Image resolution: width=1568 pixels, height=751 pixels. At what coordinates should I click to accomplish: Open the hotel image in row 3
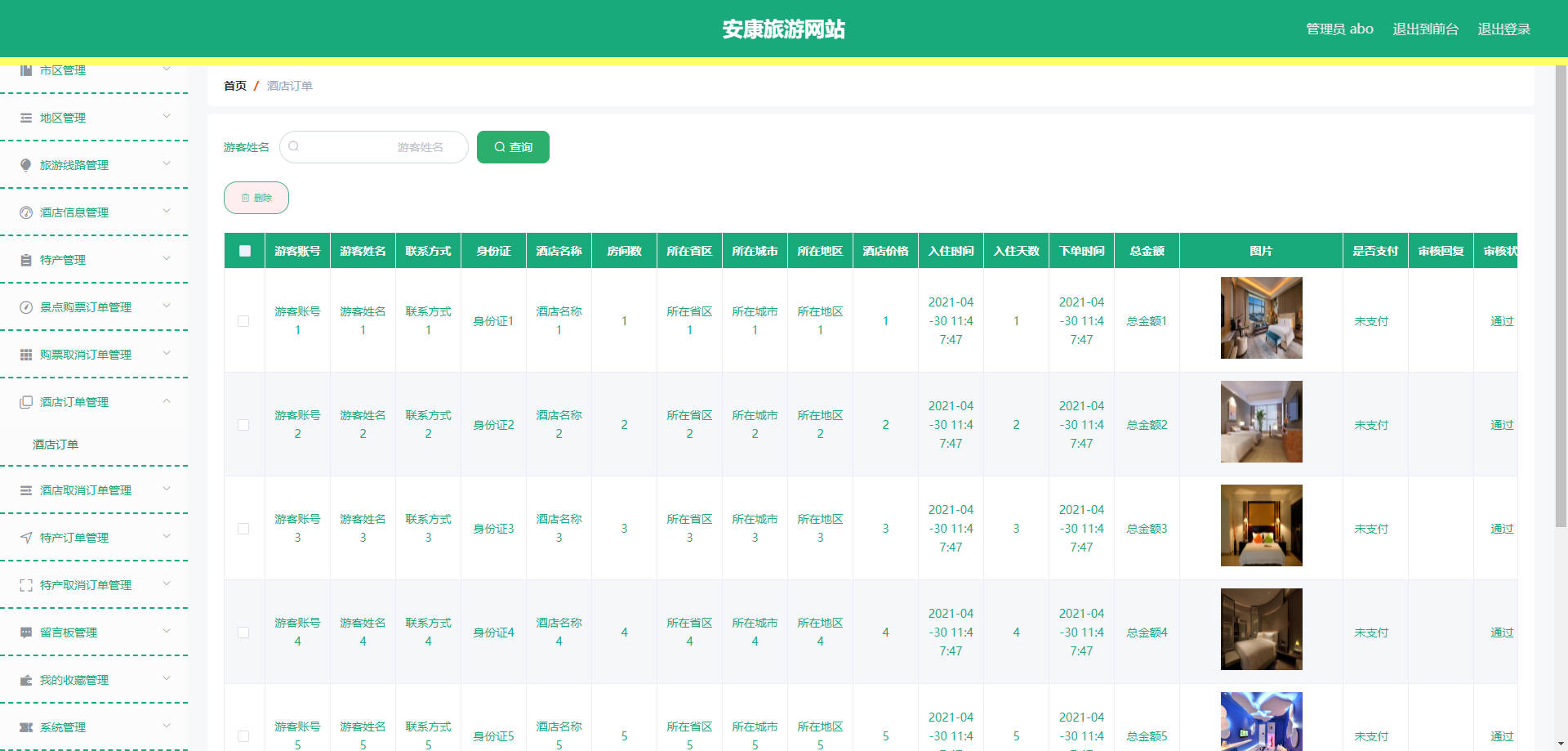coord(1261,525)
